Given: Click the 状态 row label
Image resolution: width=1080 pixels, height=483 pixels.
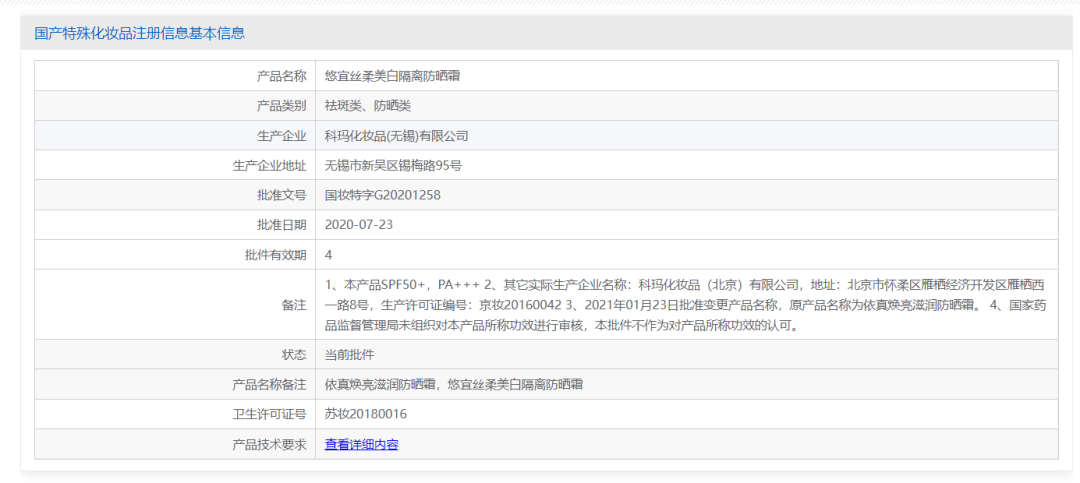Looking at the screenshot, I should point(294,355).
